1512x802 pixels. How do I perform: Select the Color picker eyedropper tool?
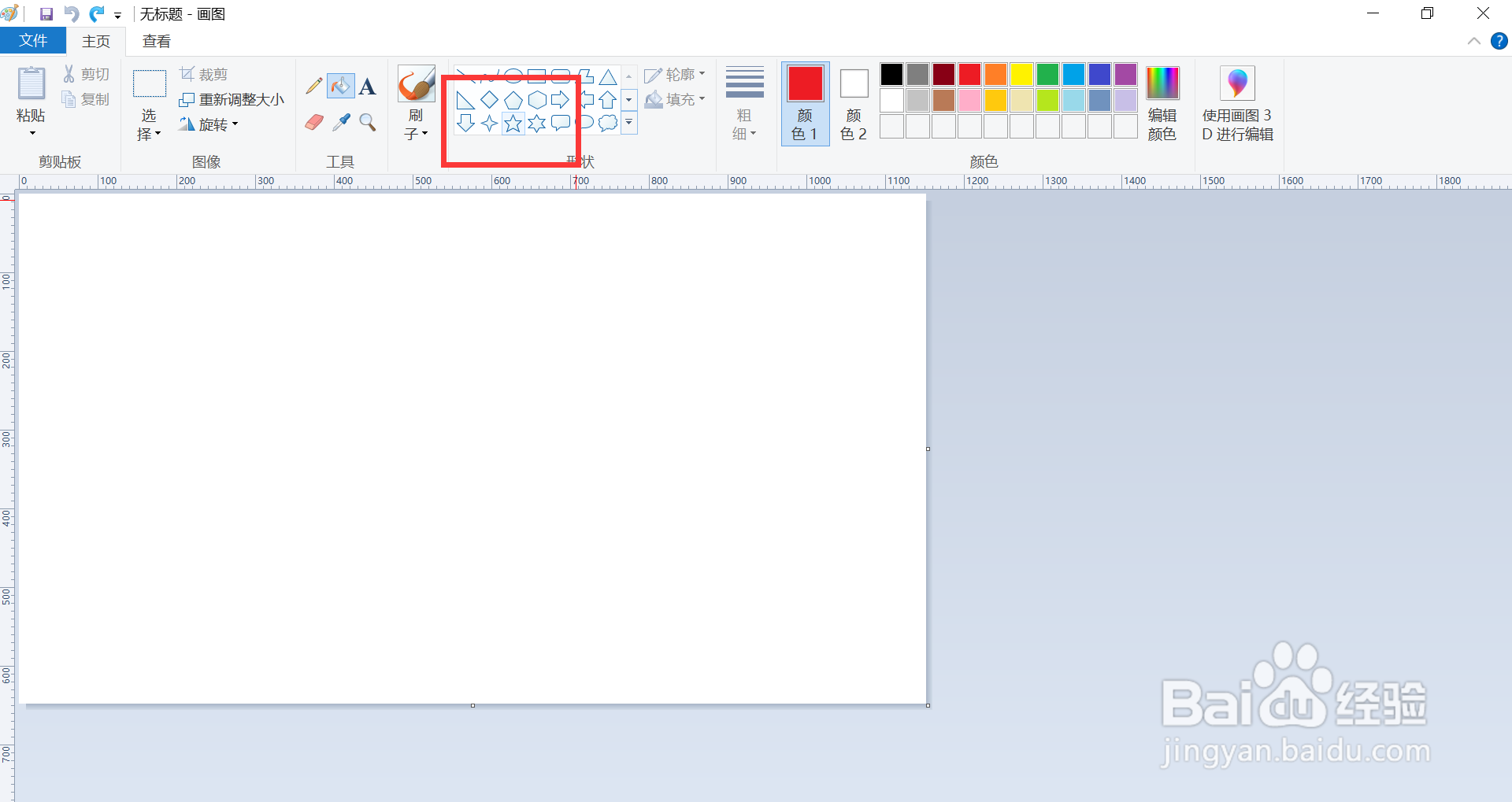tap(341, 122)
